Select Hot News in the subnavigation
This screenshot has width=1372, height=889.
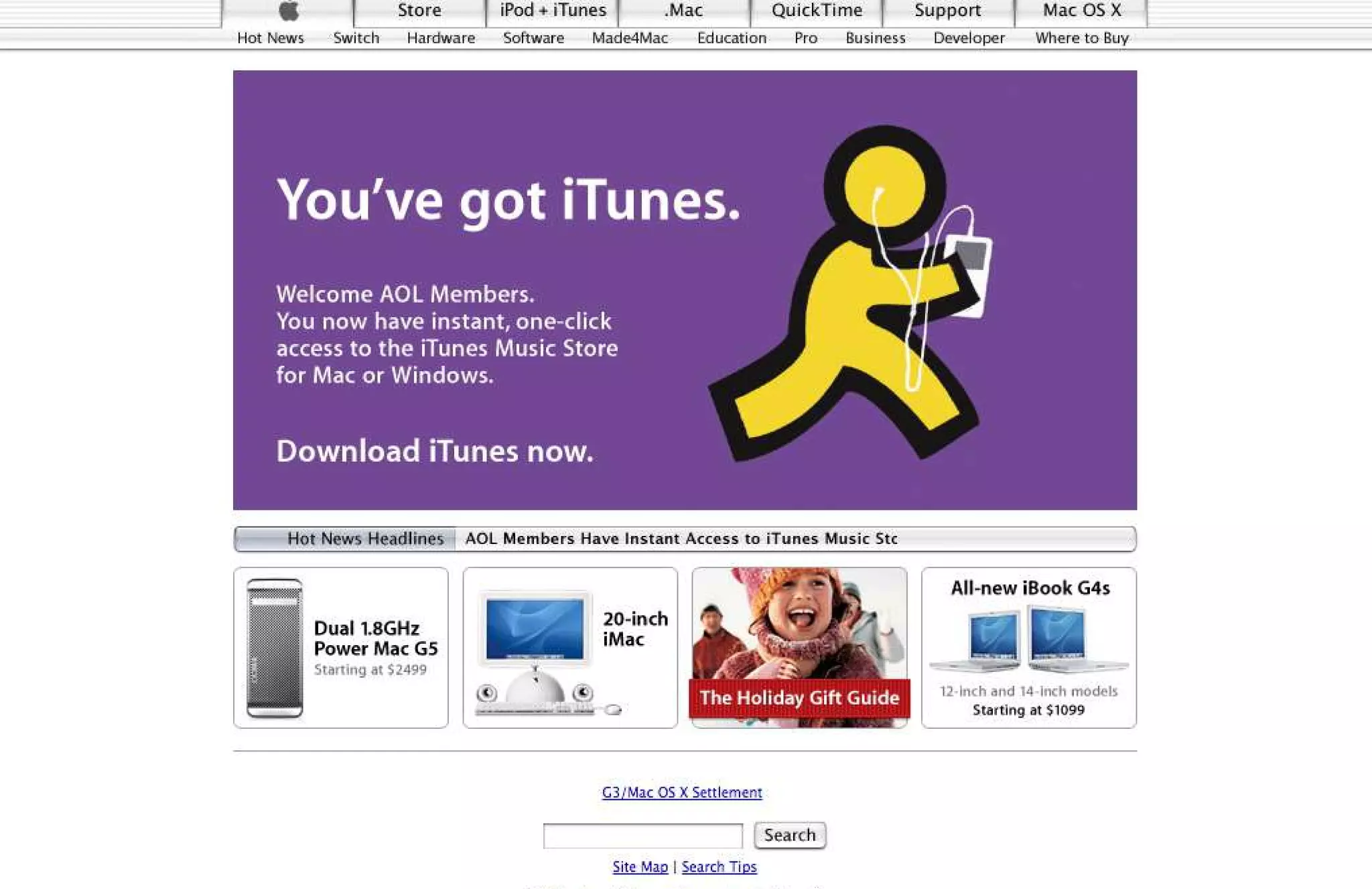[271, 38]
